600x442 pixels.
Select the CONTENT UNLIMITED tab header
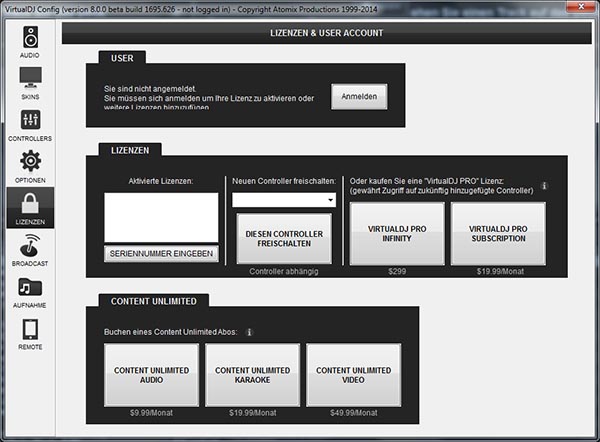point(153,301)
